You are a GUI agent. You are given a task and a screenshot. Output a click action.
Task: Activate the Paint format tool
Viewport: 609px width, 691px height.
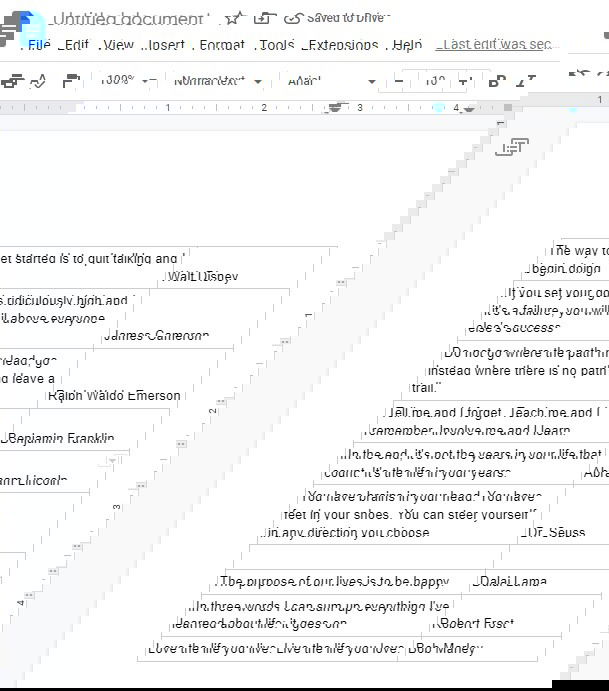click(x=71, y=81)
